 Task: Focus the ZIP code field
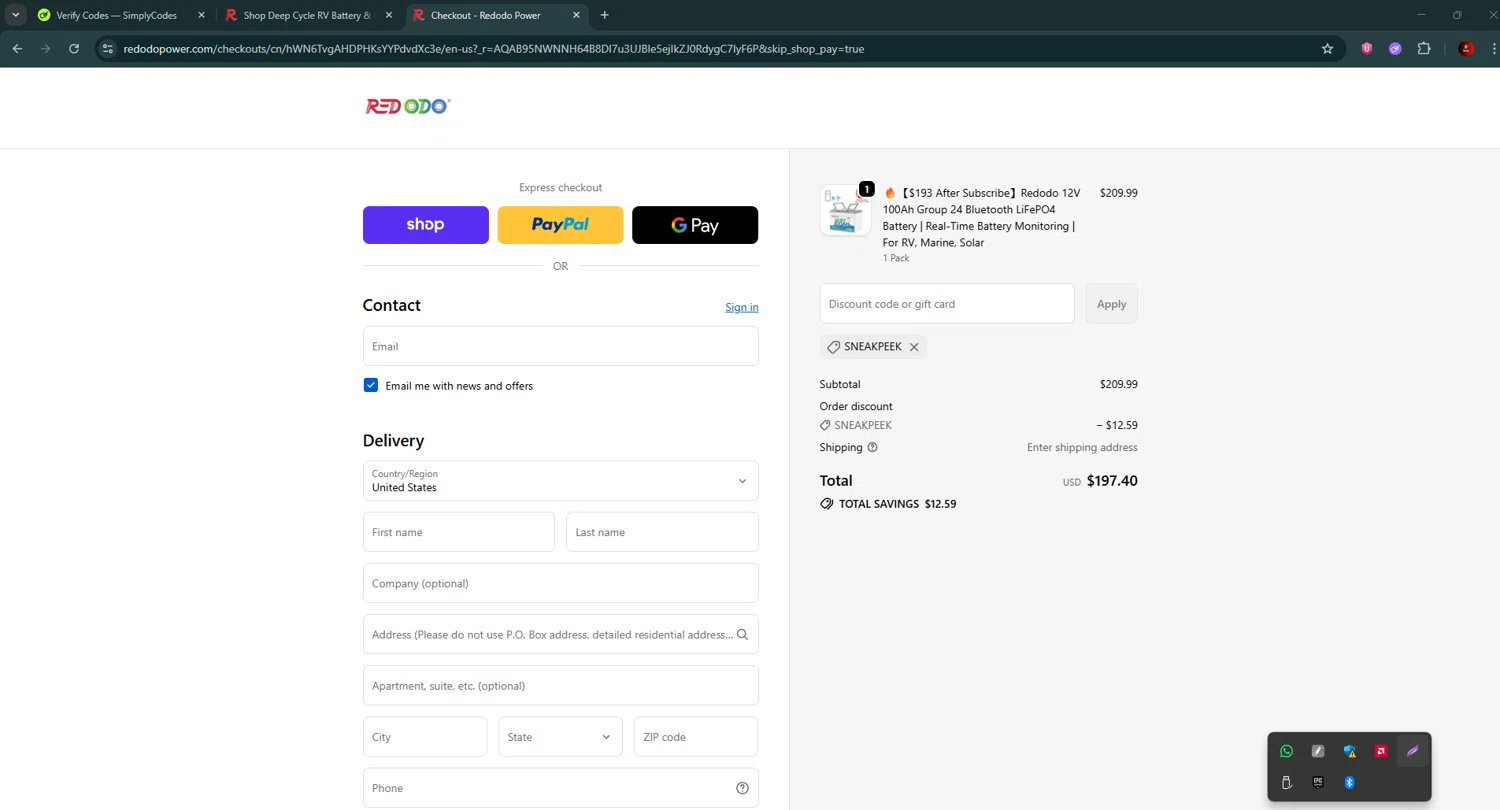click(696, 737)
